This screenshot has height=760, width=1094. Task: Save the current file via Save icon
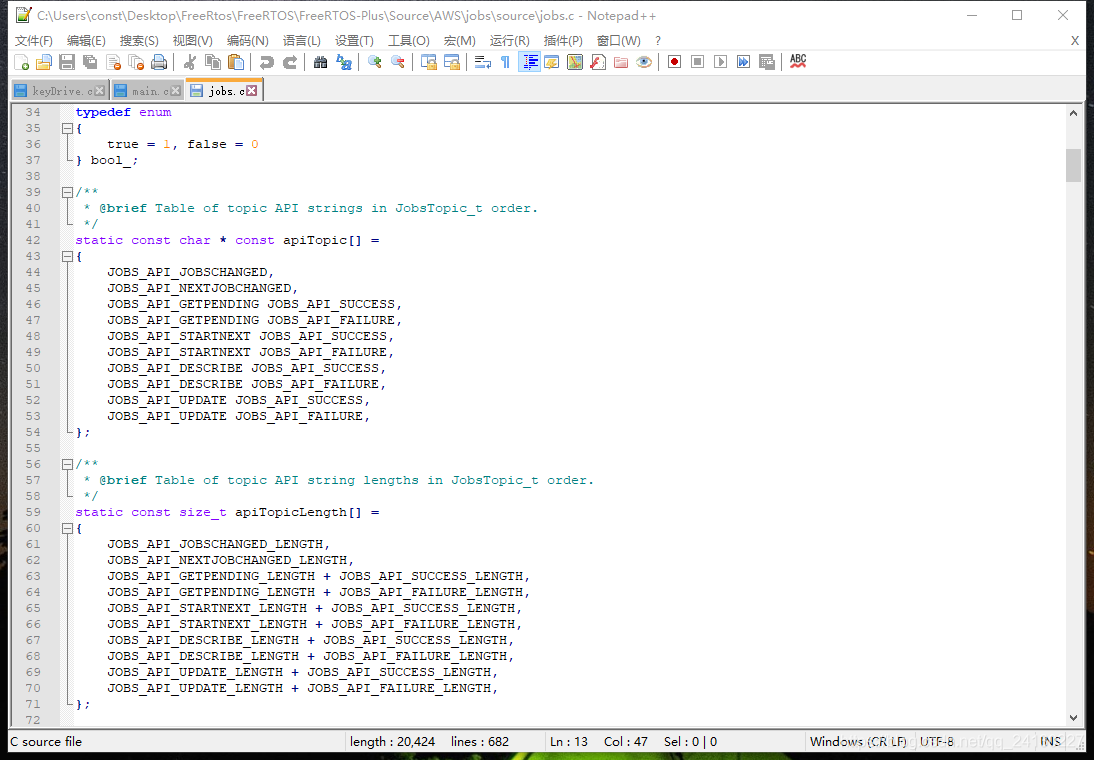[x=67, y=62]
